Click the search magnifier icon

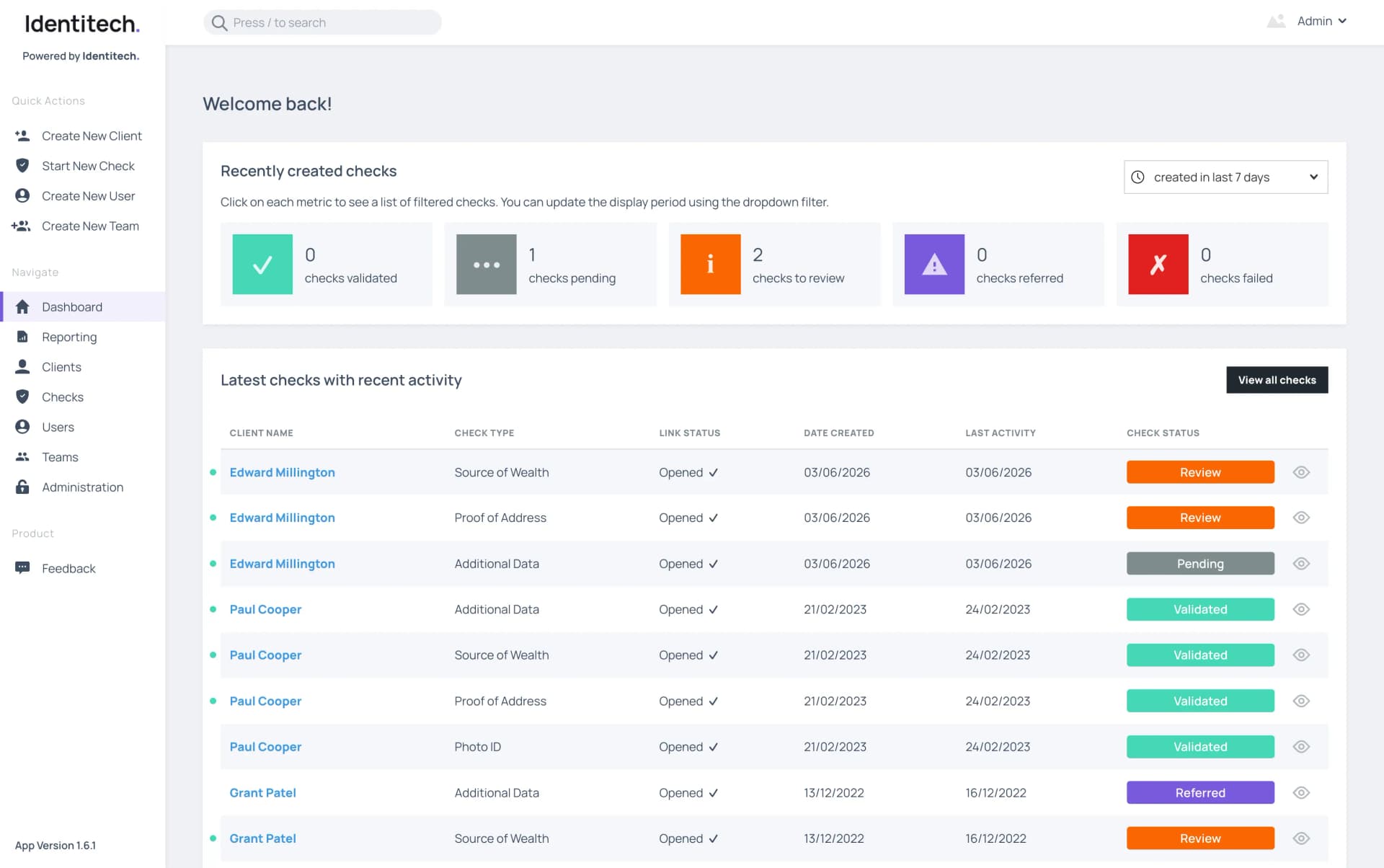[x=219, y=22]
